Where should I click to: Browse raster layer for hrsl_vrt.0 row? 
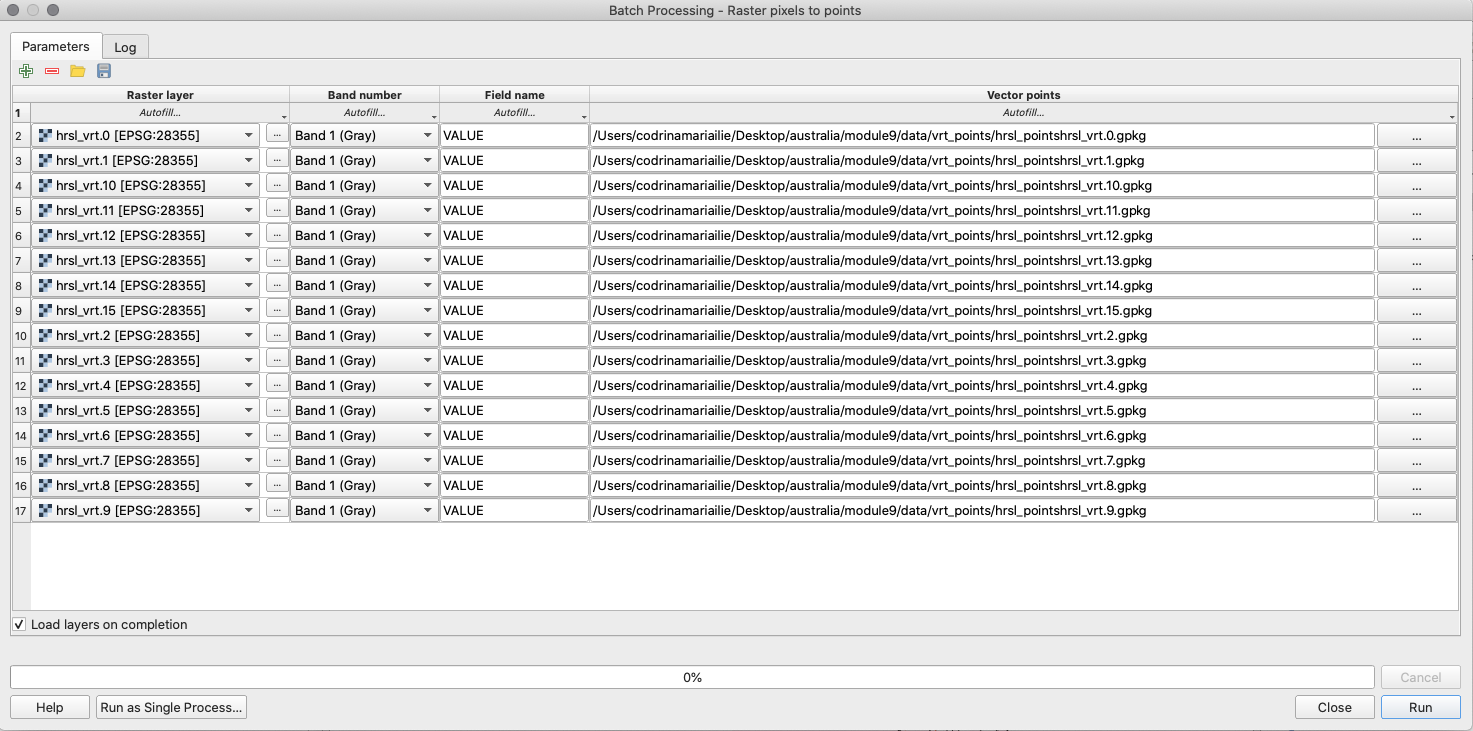[277, 134]
